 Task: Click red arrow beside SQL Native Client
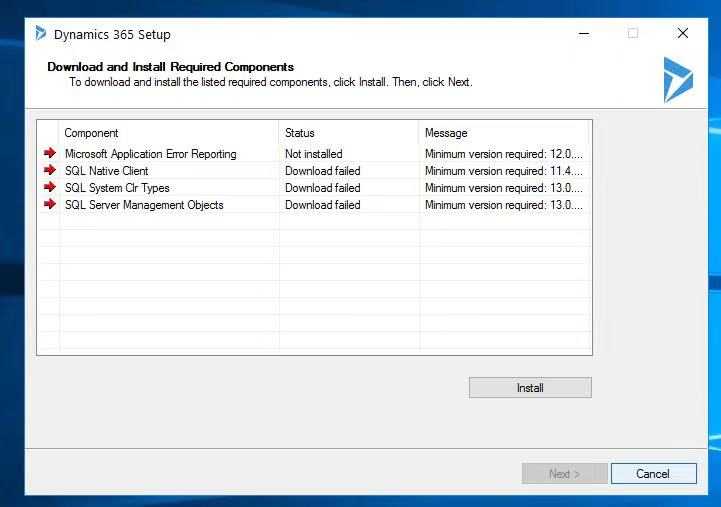click(x=50, y=170)
